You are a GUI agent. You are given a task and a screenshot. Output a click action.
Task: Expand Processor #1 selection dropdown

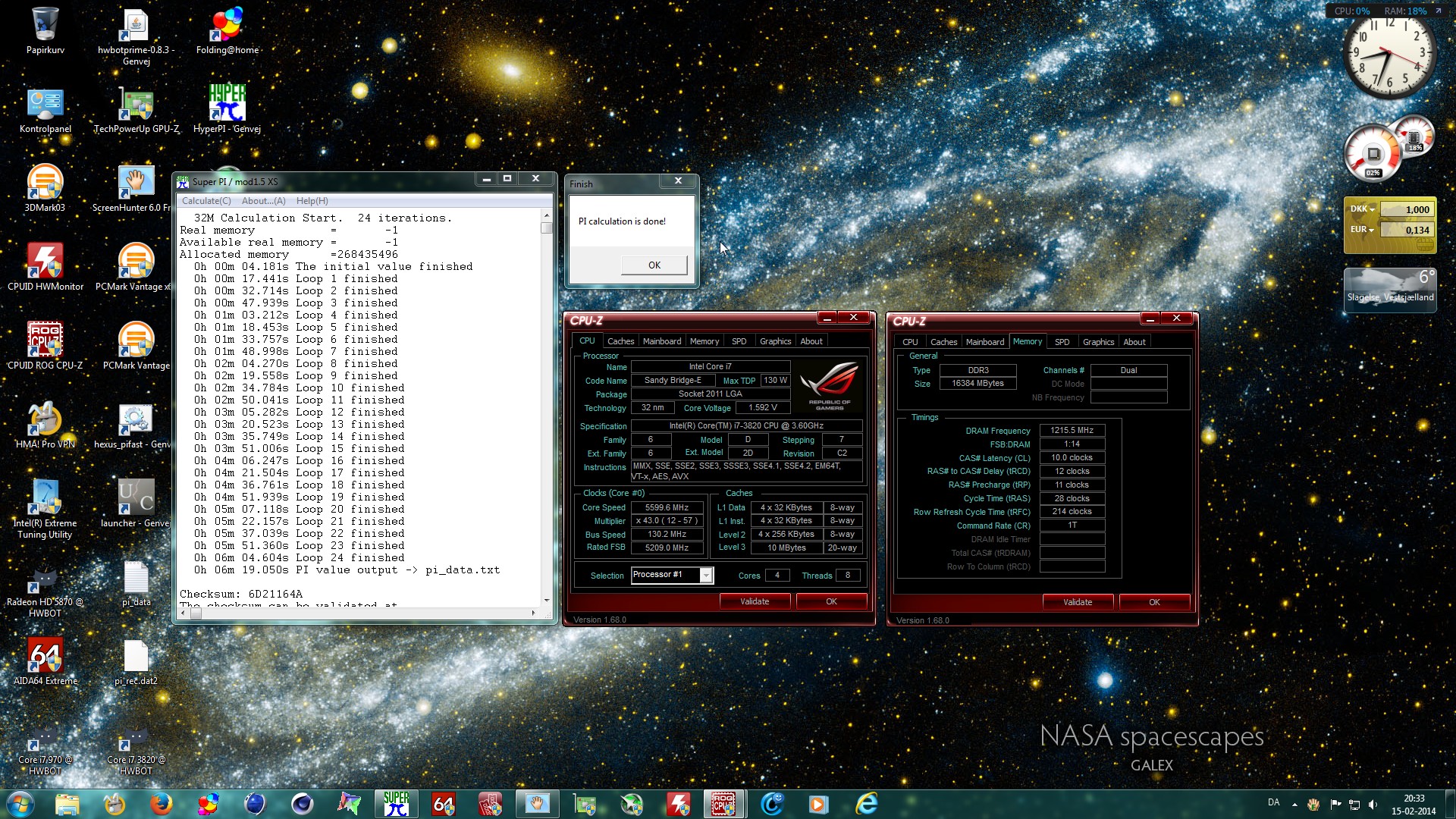click(706, 576)
